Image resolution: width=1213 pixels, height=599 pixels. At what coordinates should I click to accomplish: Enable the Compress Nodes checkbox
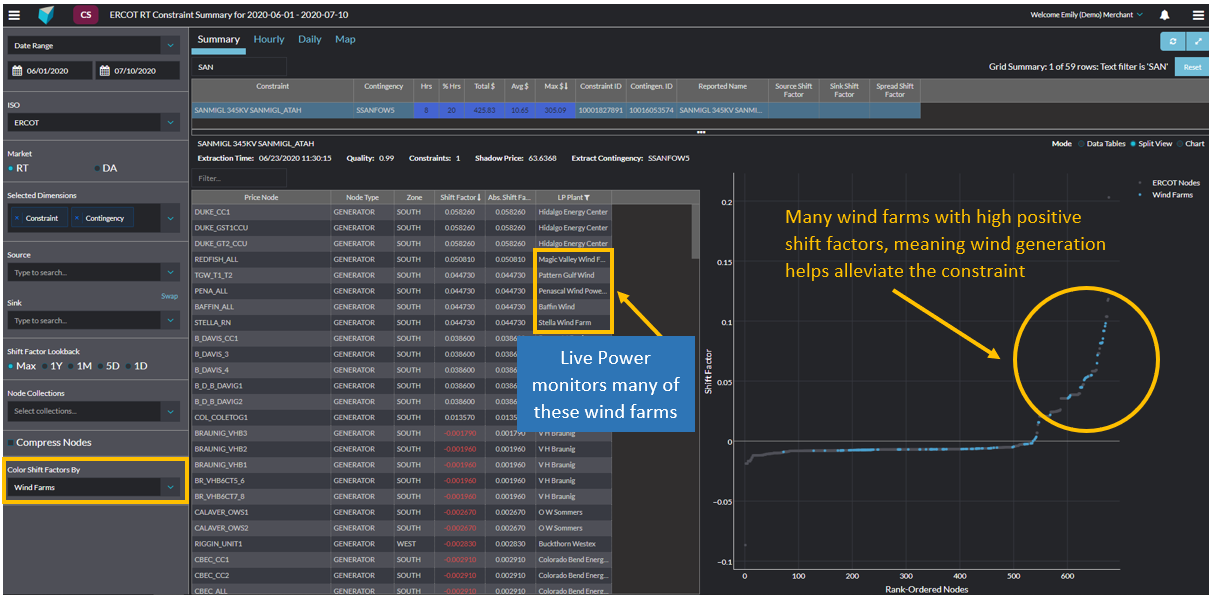[13, 441]
